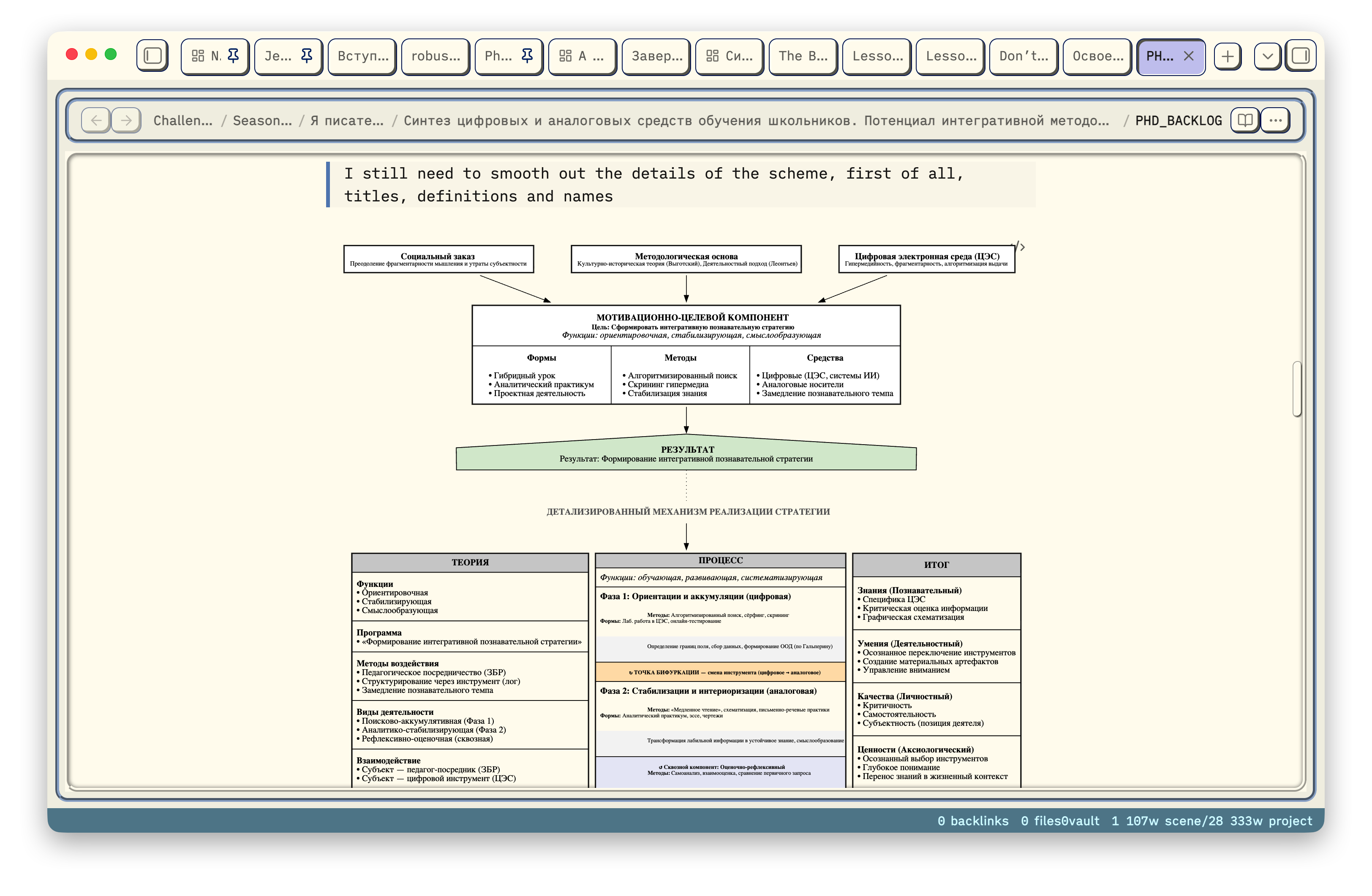Close the active PH... tab
This screenshot has height=896, width=1372.
click(x=1189, y=56)
